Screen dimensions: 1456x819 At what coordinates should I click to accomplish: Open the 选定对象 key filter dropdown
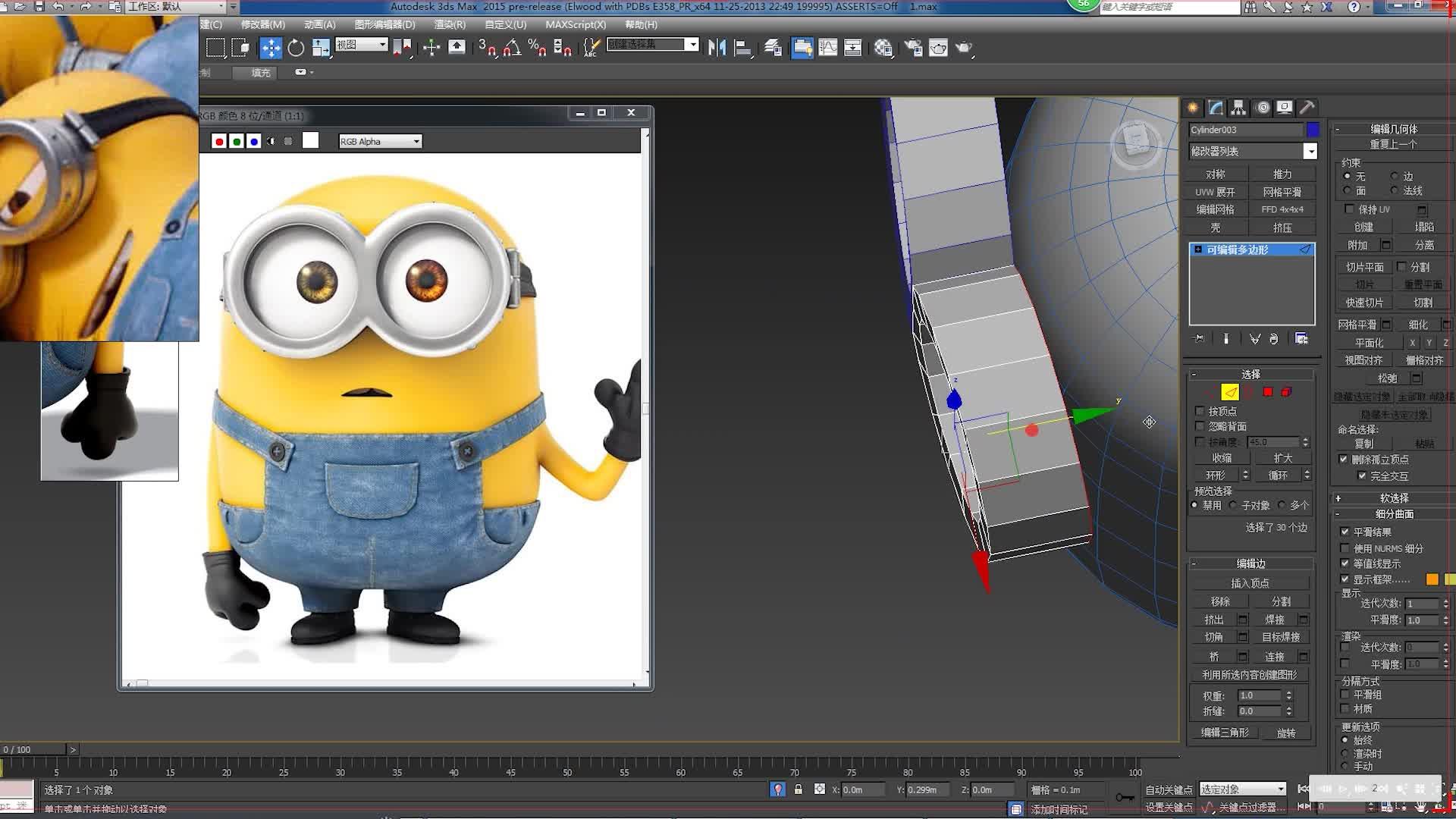coord(1243,789)
